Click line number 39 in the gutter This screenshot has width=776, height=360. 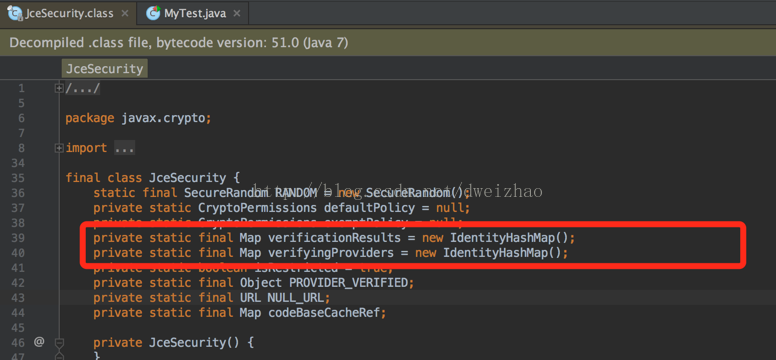pyautogui.click(x=18, y=238)
